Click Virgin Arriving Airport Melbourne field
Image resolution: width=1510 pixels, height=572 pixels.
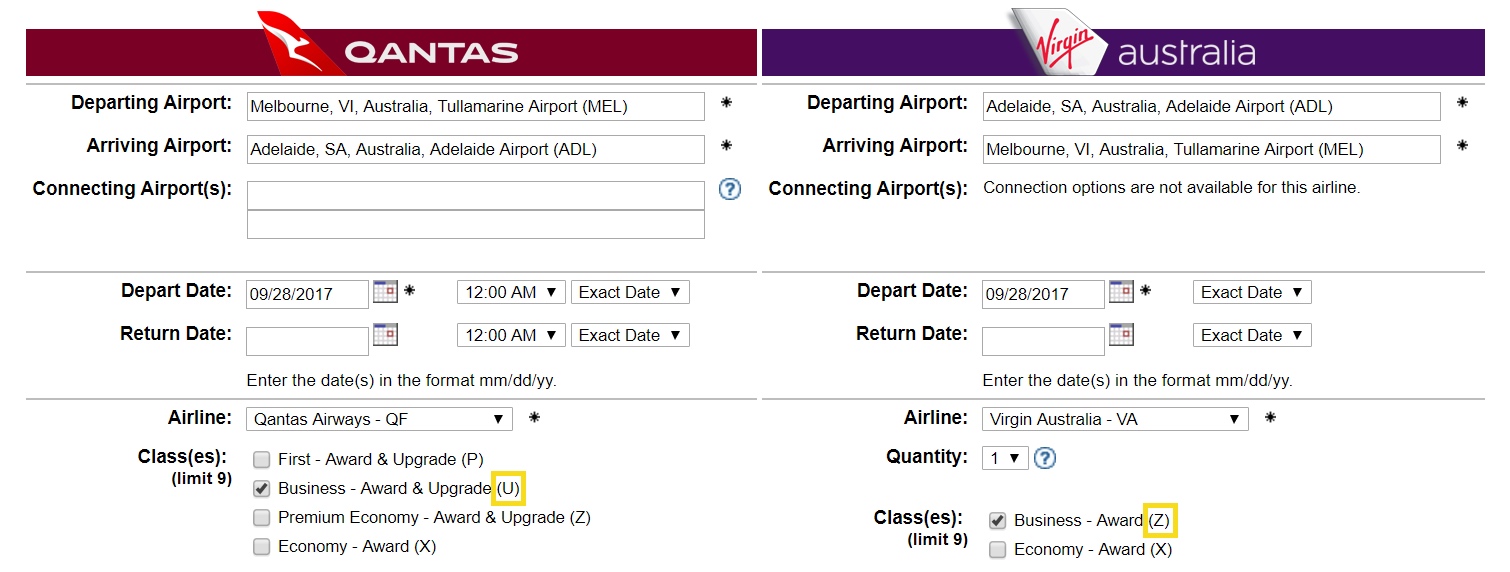click(x=1212, y=149)
